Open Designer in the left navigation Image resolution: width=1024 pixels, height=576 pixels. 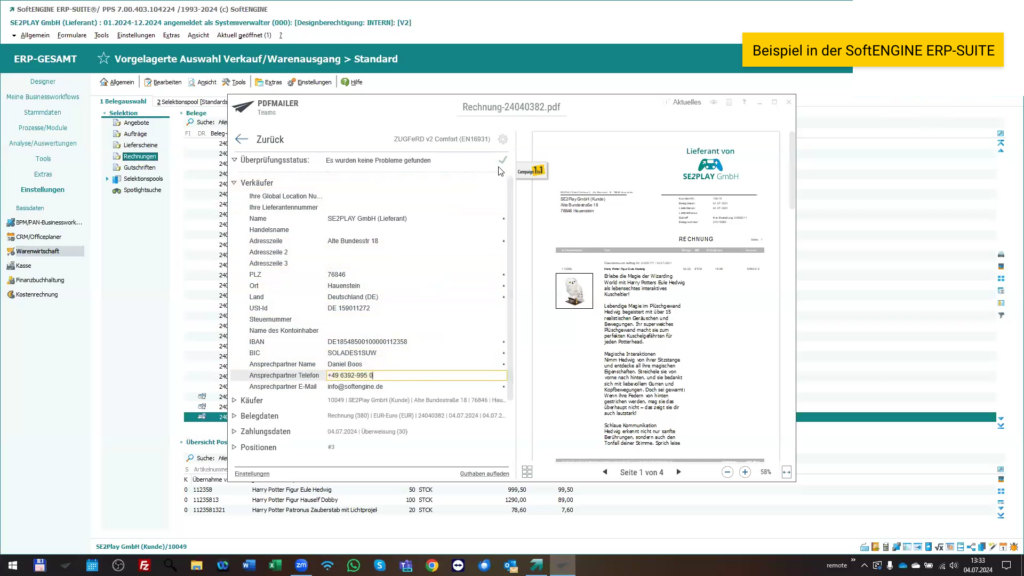click(42, 82)
